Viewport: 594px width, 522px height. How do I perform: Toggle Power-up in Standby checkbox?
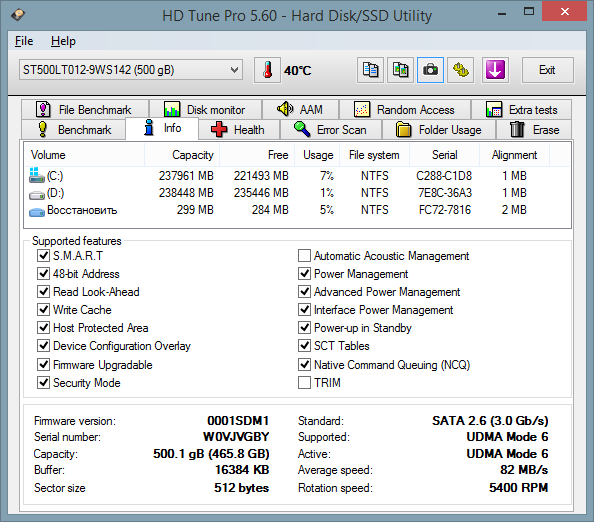click(x=304, y=327)
